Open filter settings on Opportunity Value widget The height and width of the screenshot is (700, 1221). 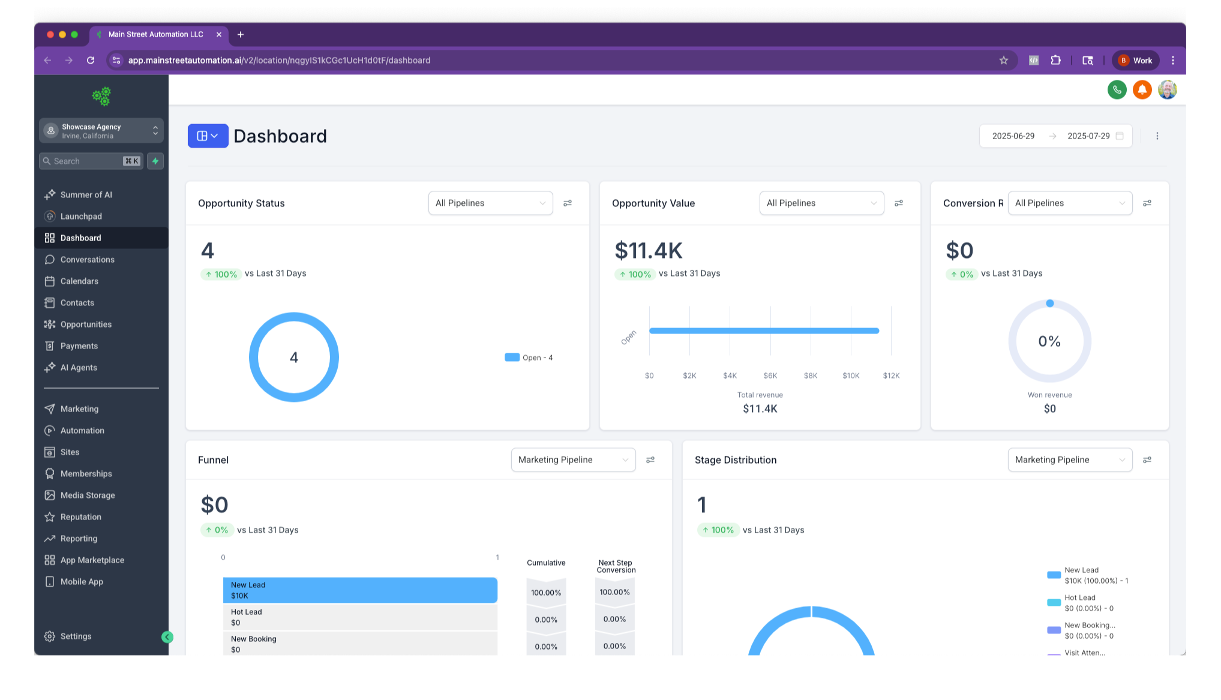click(899, 203)
